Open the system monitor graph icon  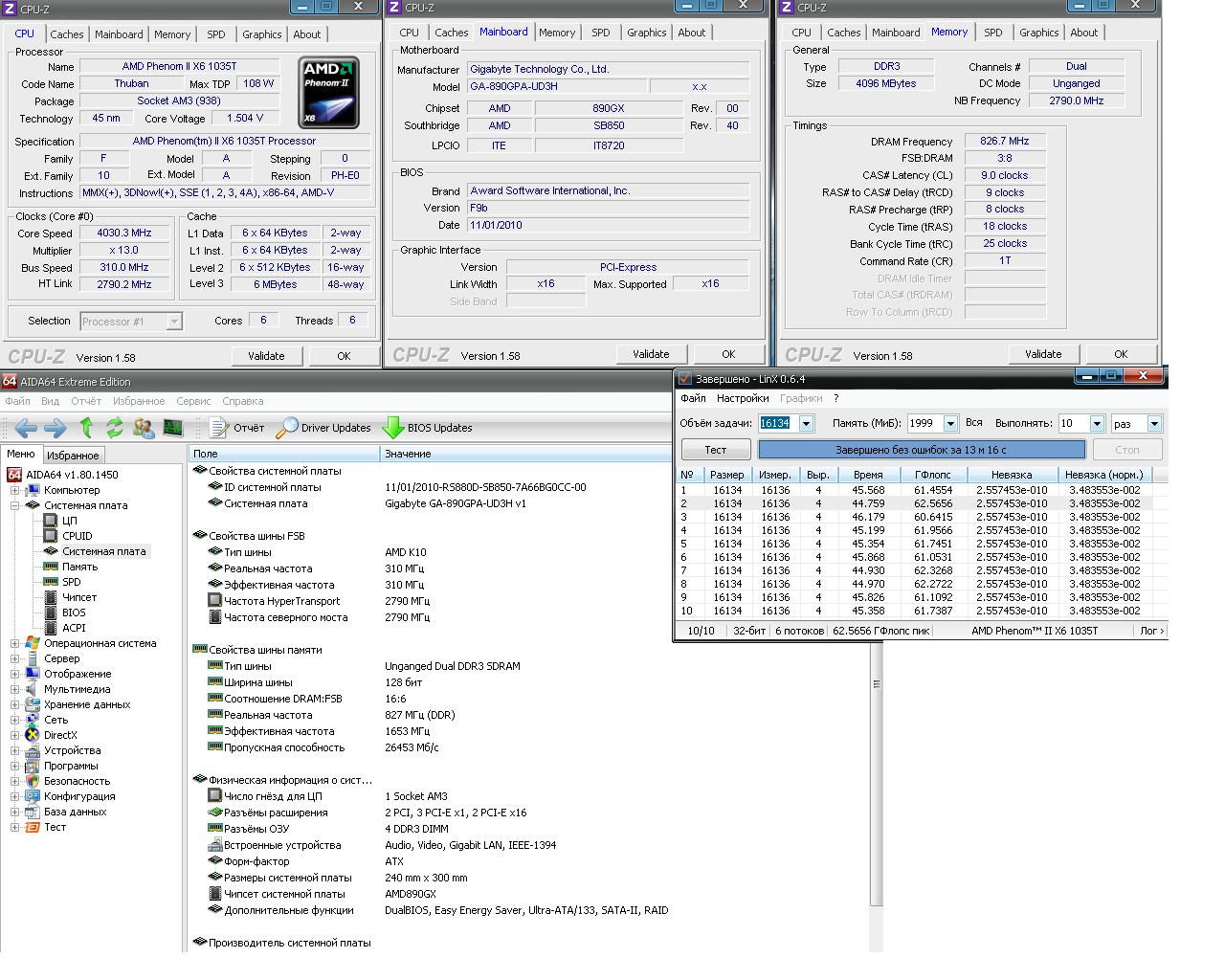point(173,428)
